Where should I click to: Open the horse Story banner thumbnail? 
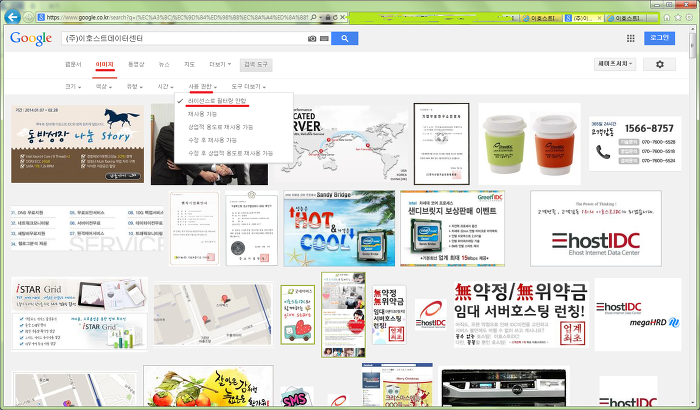click(x=78, y=144)
